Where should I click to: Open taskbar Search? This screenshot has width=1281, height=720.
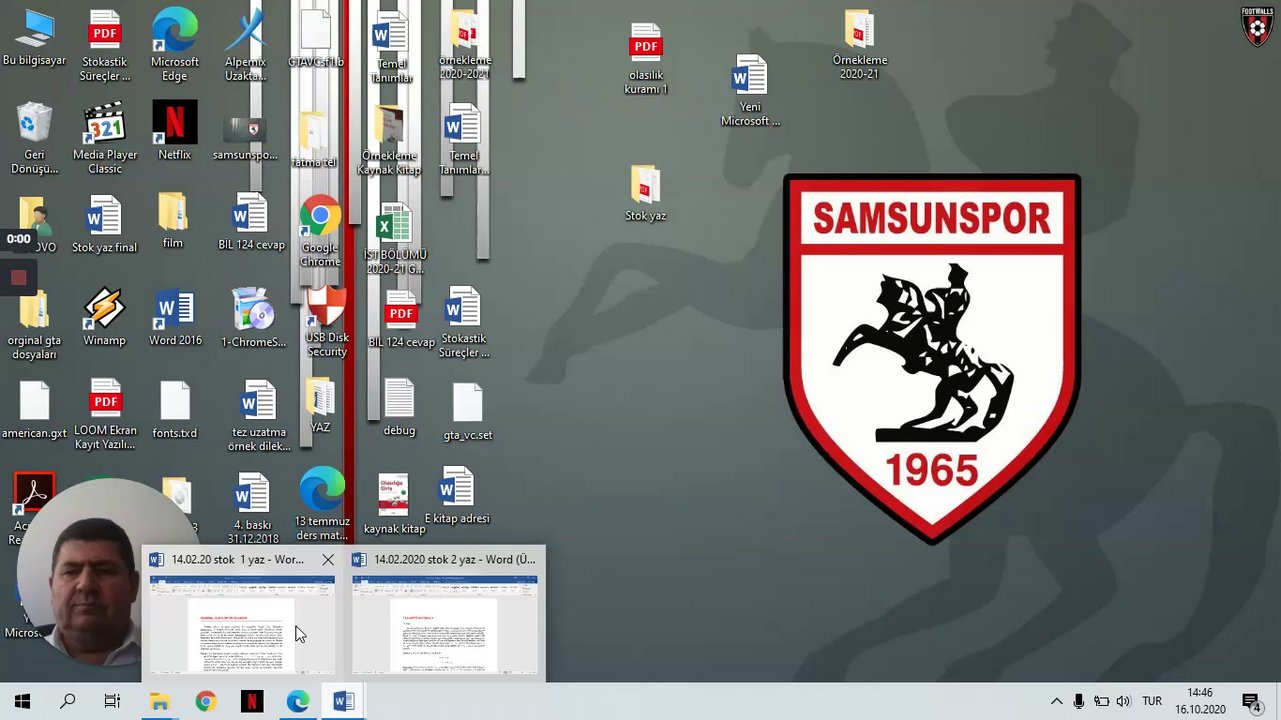click(x=68, y=702)
